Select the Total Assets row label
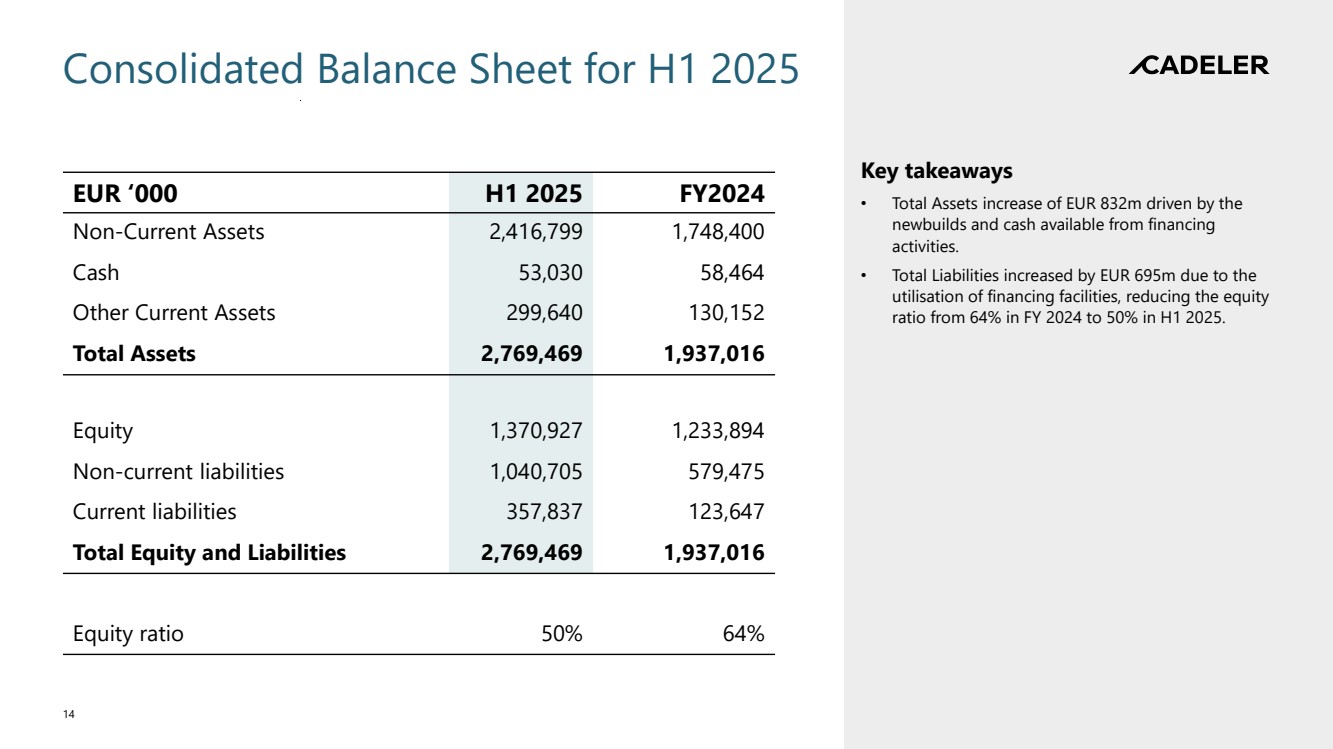The image size is (1333, 749). (134, 353)
